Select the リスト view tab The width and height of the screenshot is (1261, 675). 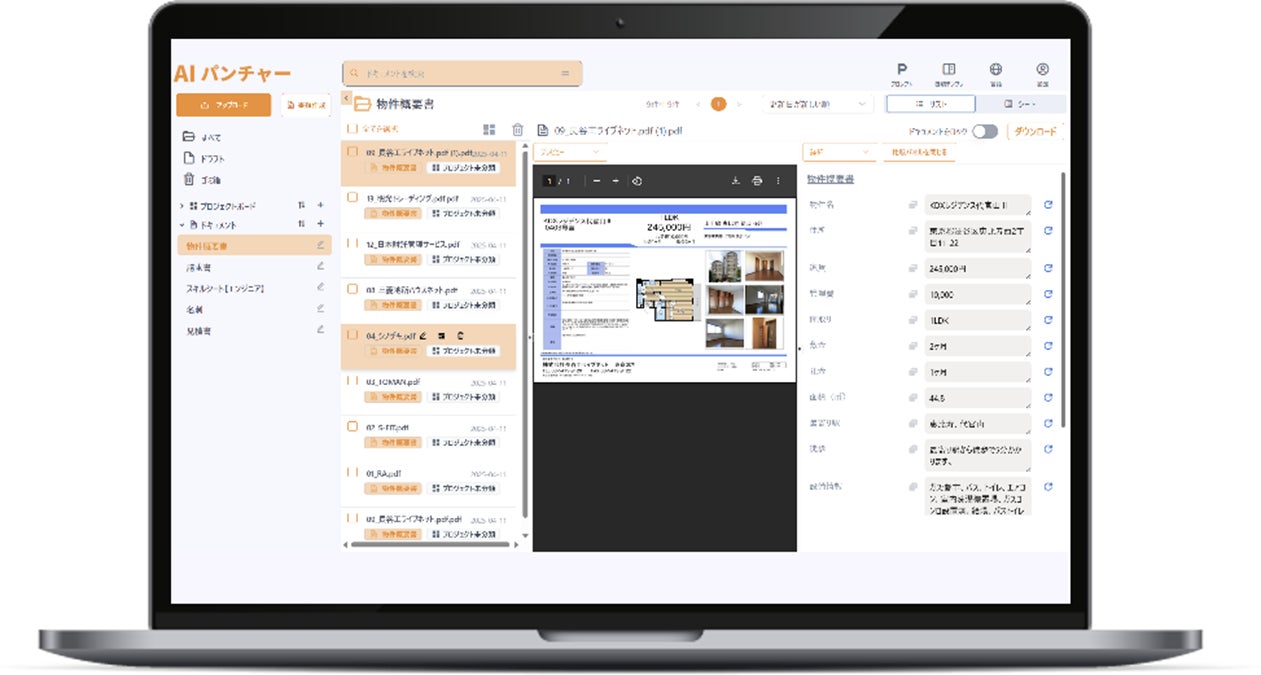click(930, 104)
